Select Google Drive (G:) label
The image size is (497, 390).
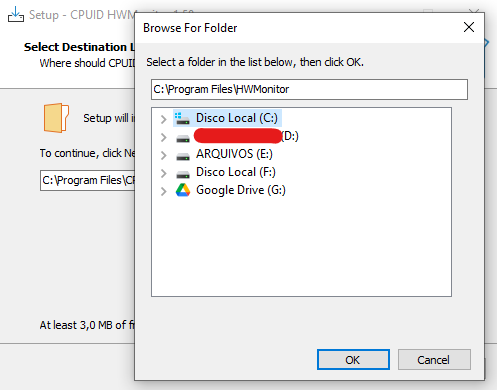(241, 190)
